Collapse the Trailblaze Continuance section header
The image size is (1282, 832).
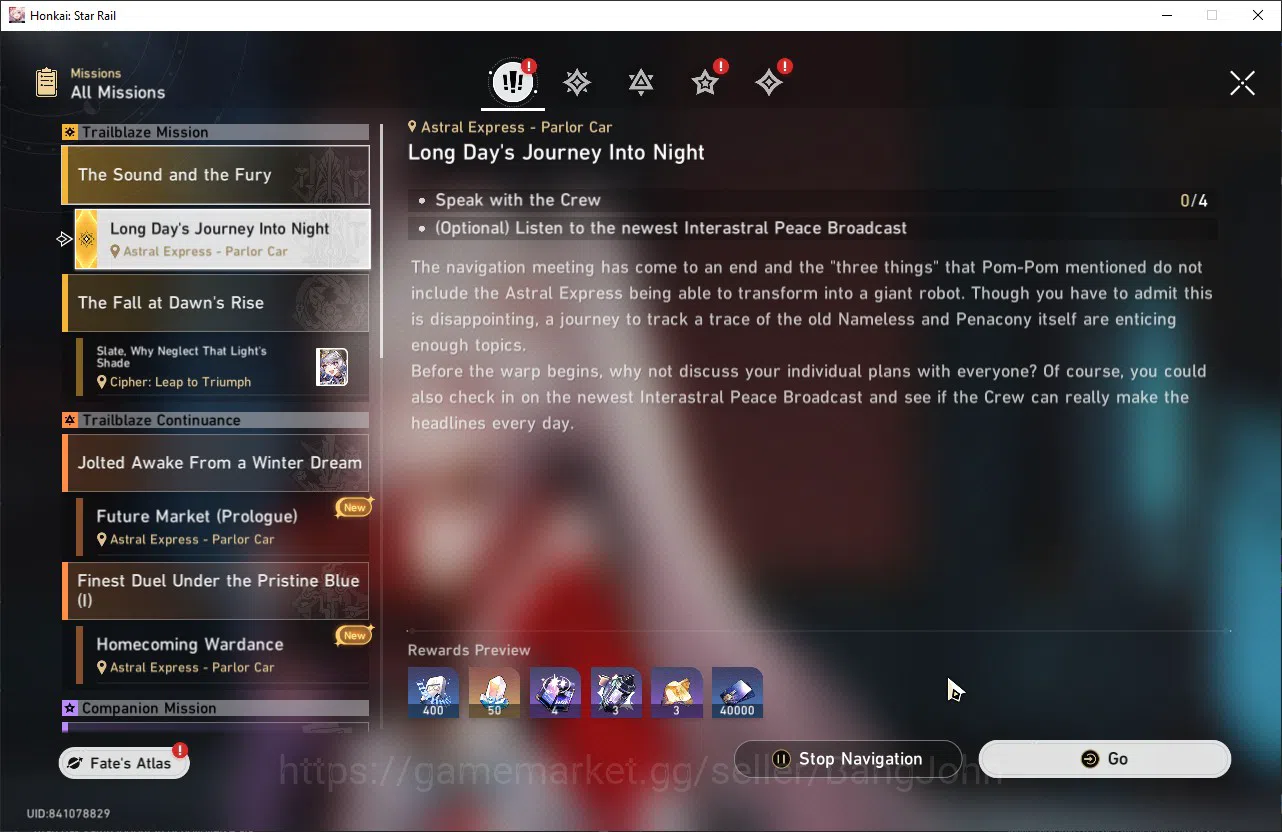point(215,420)
